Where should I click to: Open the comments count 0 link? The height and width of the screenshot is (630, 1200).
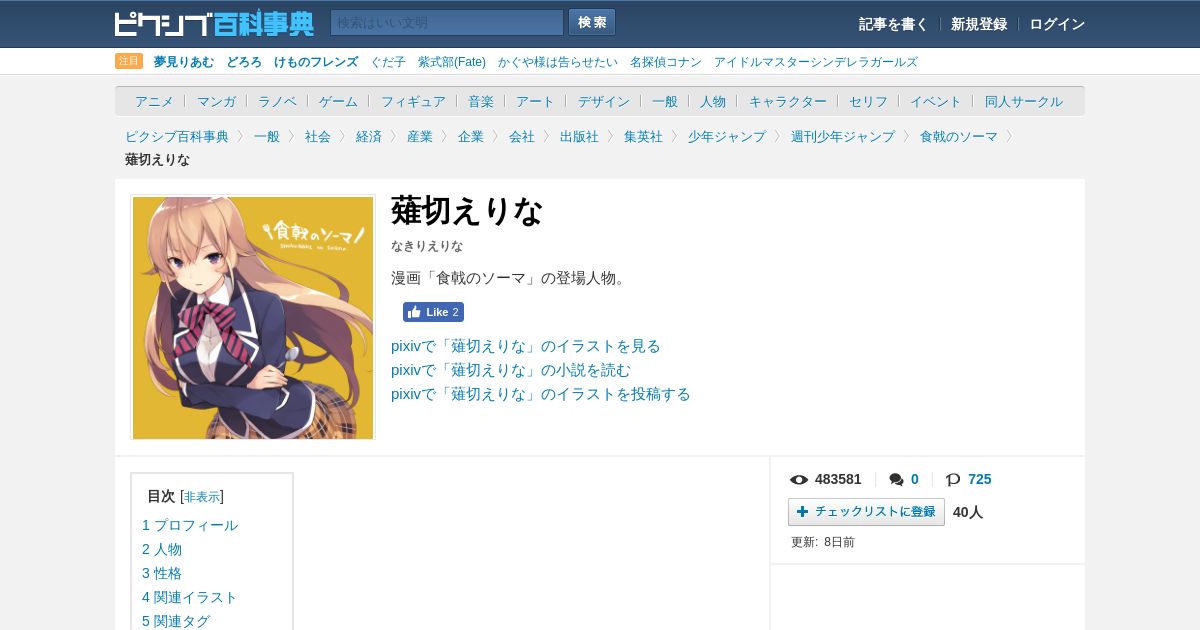[914, 479]
